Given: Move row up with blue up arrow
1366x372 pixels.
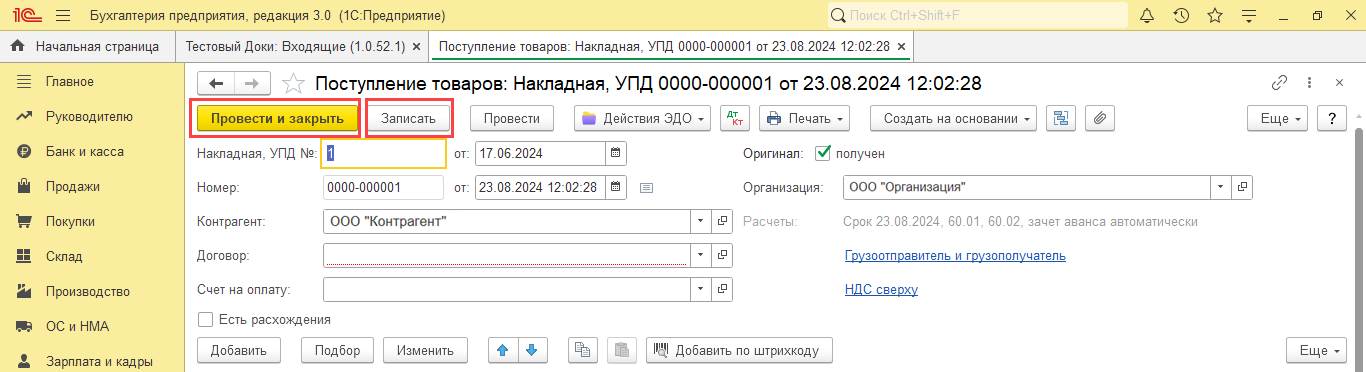Looking at the screenshot, I should [x=503, y=350].
